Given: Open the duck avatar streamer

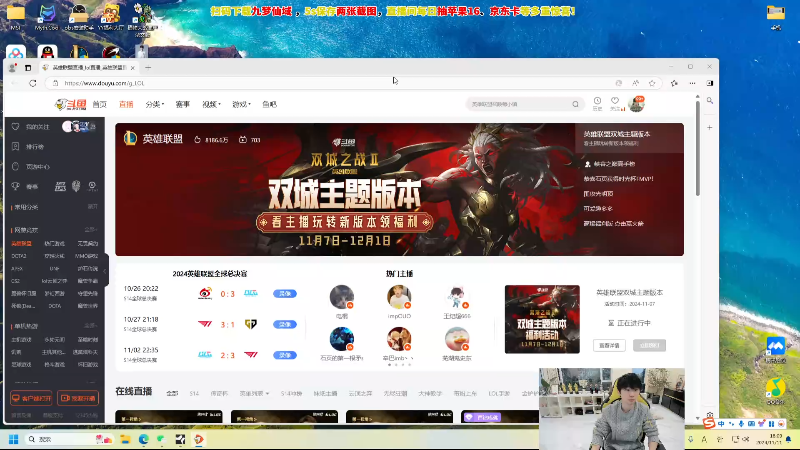Looking at the screenshot, I should [x=457, y=340].
